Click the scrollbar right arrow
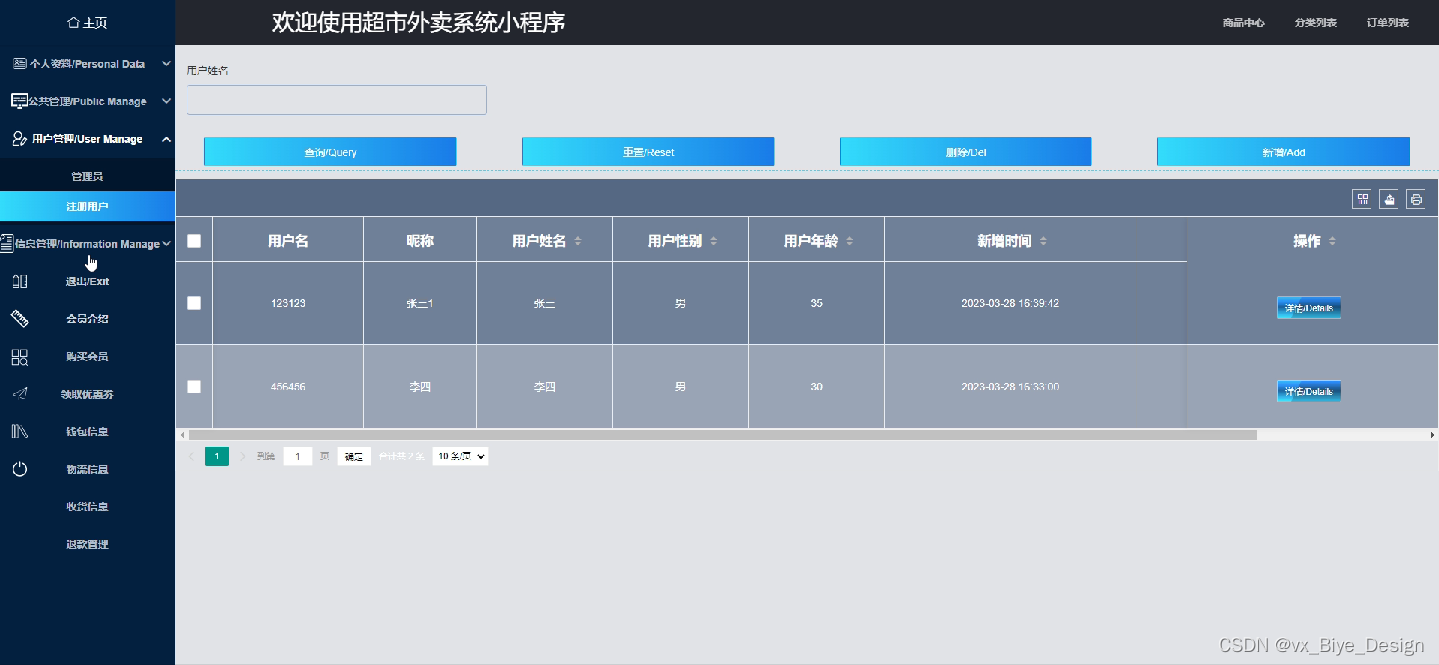The height and width of the screenshot is (665, 1439). click(x=1432, y=435)
